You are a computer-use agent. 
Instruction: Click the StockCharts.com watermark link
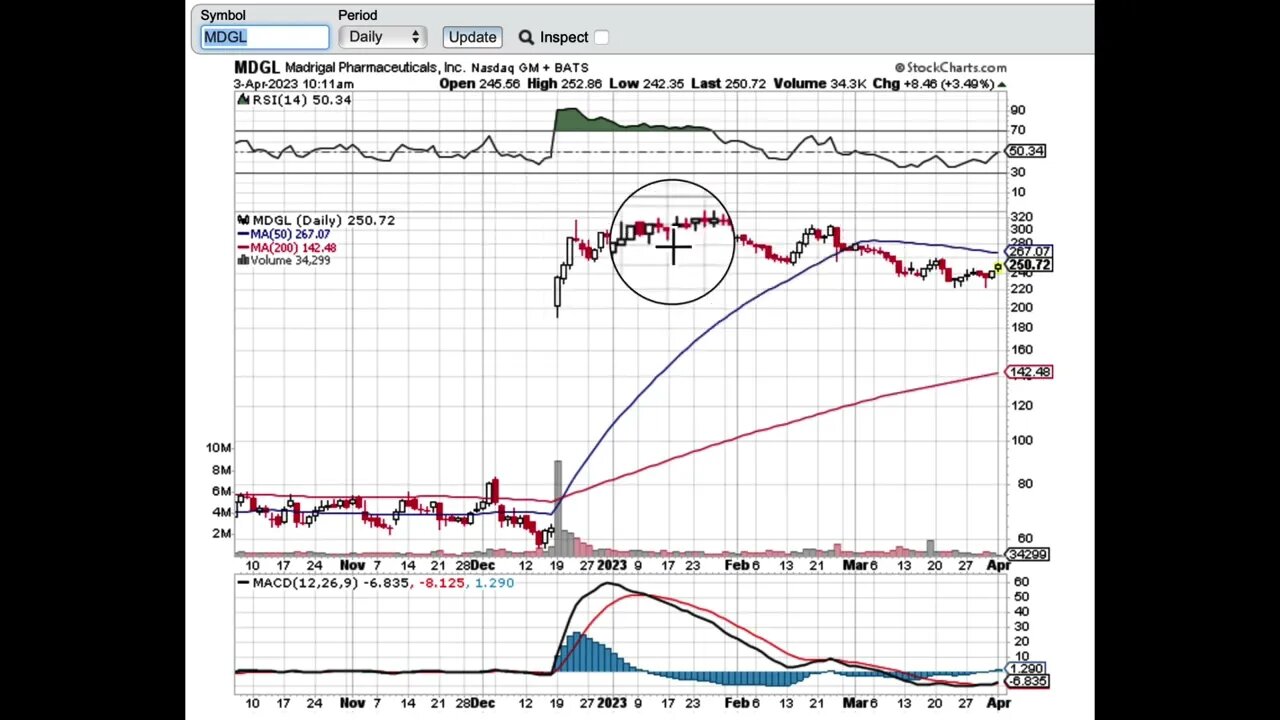coord(950,68)
